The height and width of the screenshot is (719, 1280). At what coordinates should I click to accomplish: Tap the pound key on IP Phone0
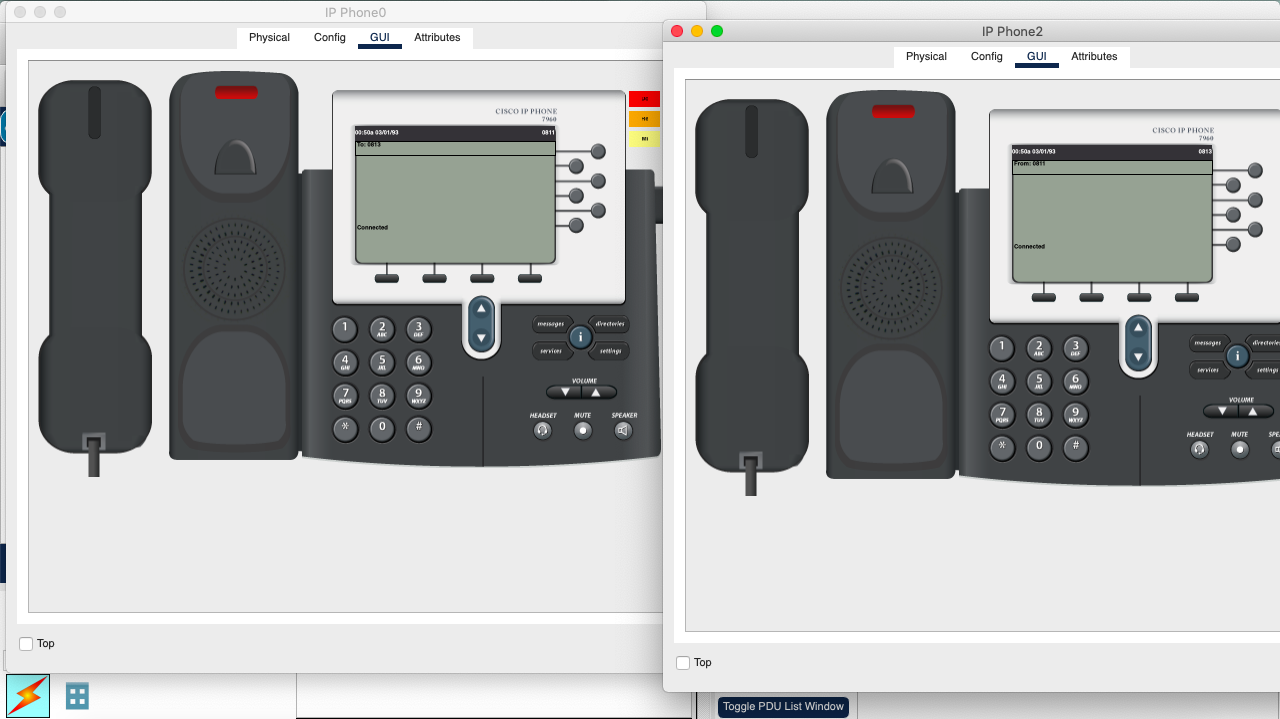click(418, 428)
